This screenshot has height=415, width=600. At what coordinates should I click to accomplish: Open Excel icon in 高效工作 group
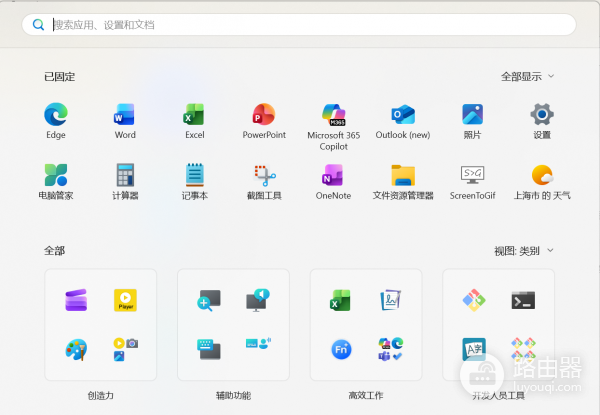(341, 300)
